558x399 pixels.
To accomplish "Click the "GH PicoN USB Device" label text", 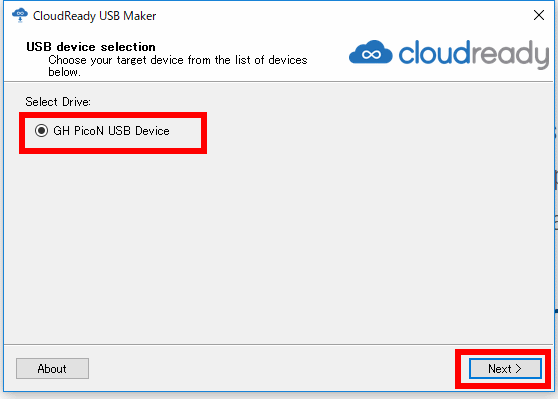I will point(111,131).
